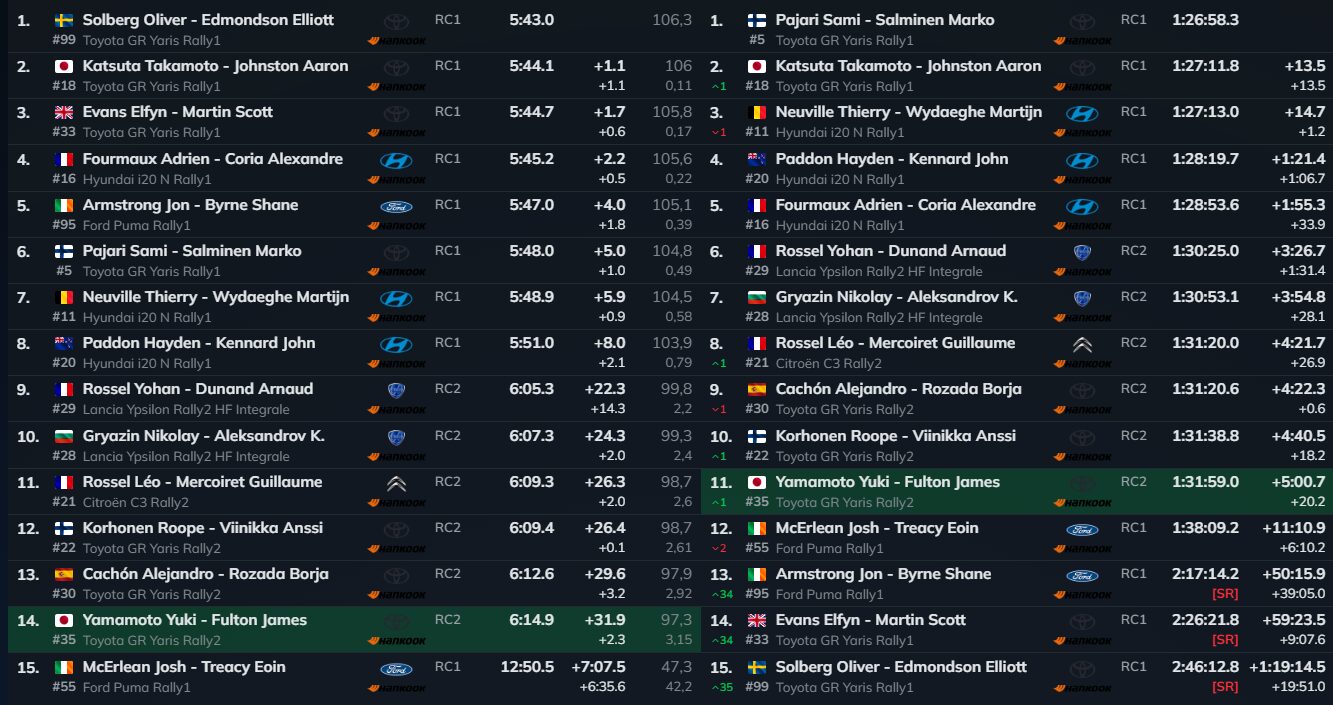Screen dimensions: 1333x705
Task: Click the Hyundai logo in the 1:27:13.0 row
Action: coord(1081,114)
